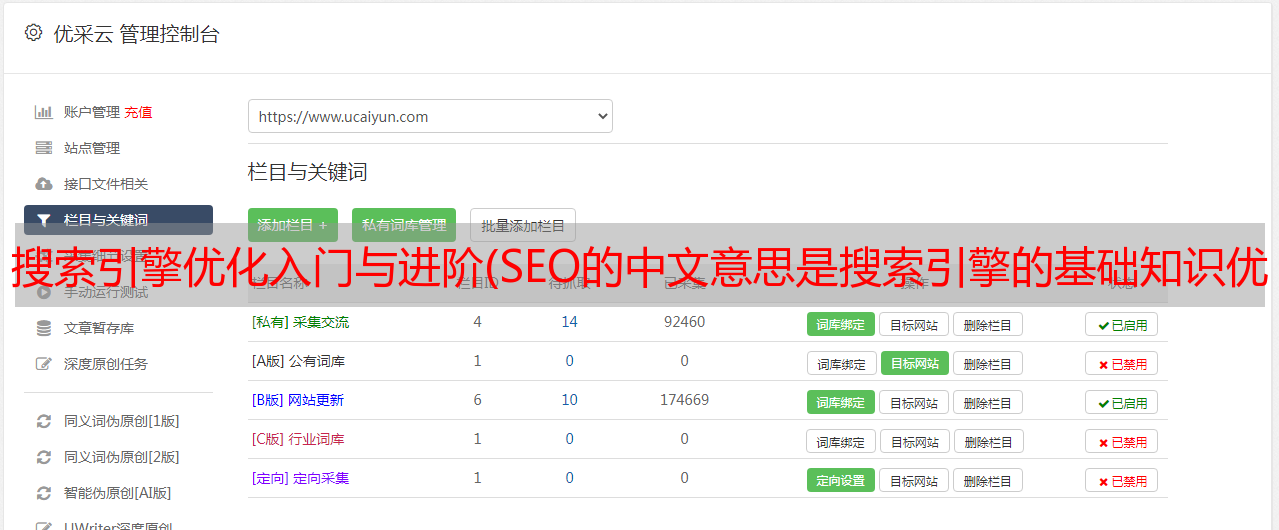Click the refresh icon for 智能伪原创[AI版]
Image resolution: width=1279 pixels, height=530 pixels.
44,493
